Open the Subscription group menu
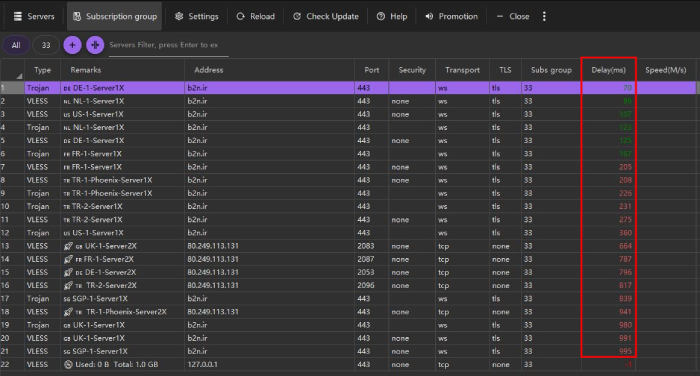This screenshot has width=700, height=376. (115, 17)
